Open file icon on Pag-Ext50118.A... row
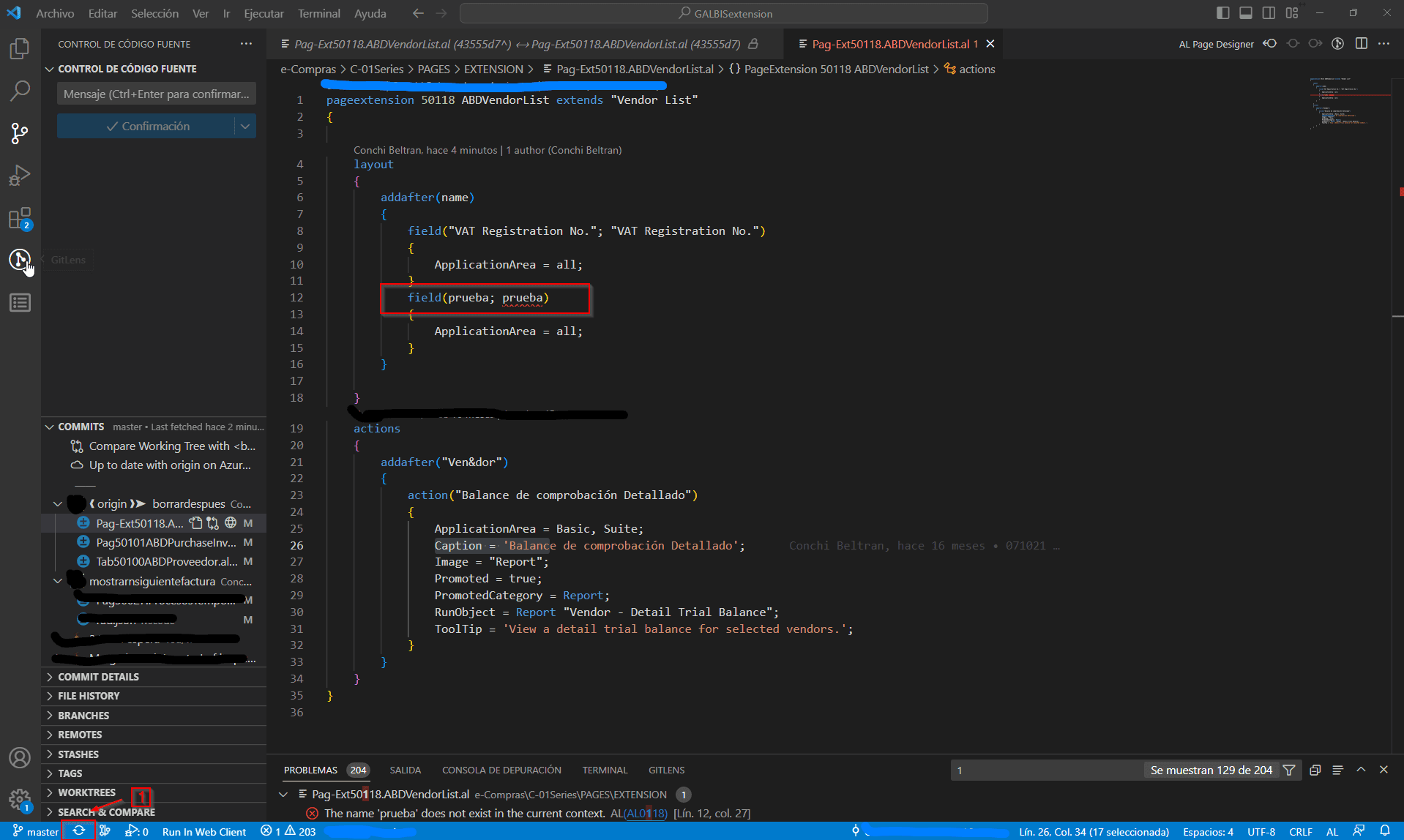Viewport: 1404px width, 840px height. click(x=195, y=523)
